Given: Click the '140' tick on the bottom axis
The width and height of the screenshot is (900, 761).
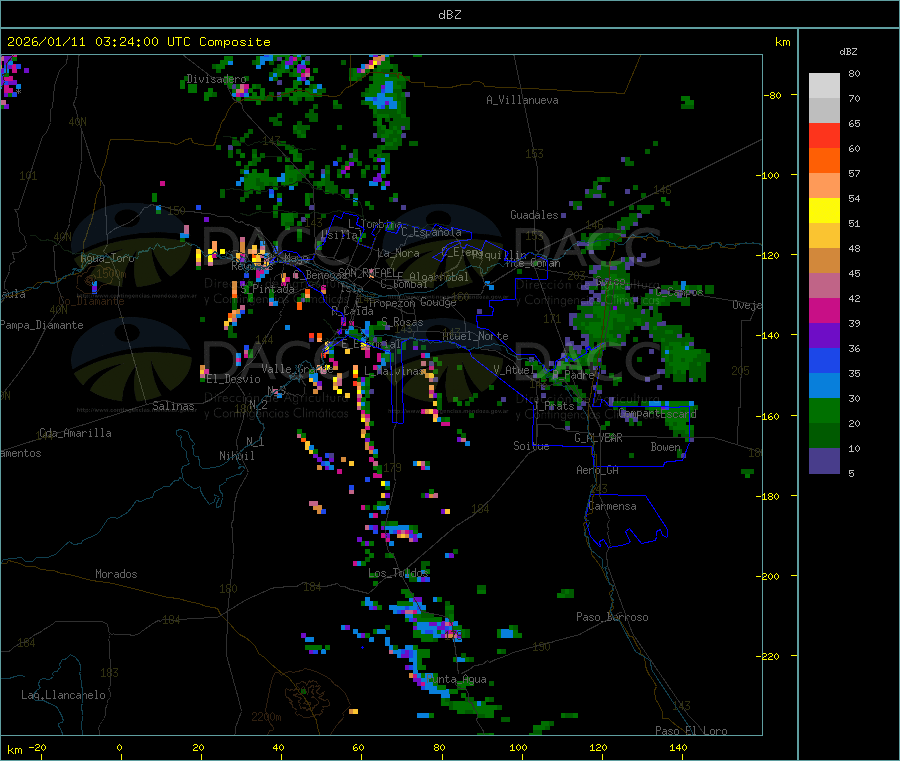Looking at the screenshot, I should click(678, 748).
